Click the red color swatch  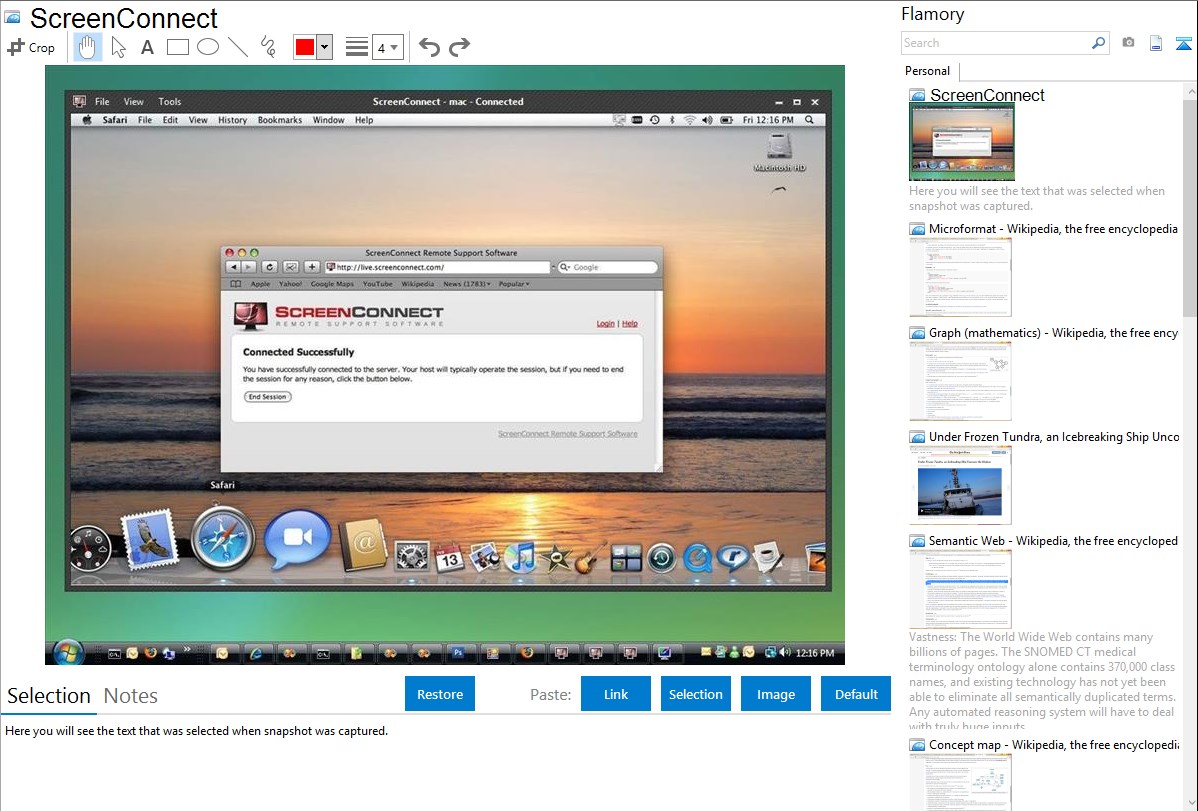click(305, 47)
